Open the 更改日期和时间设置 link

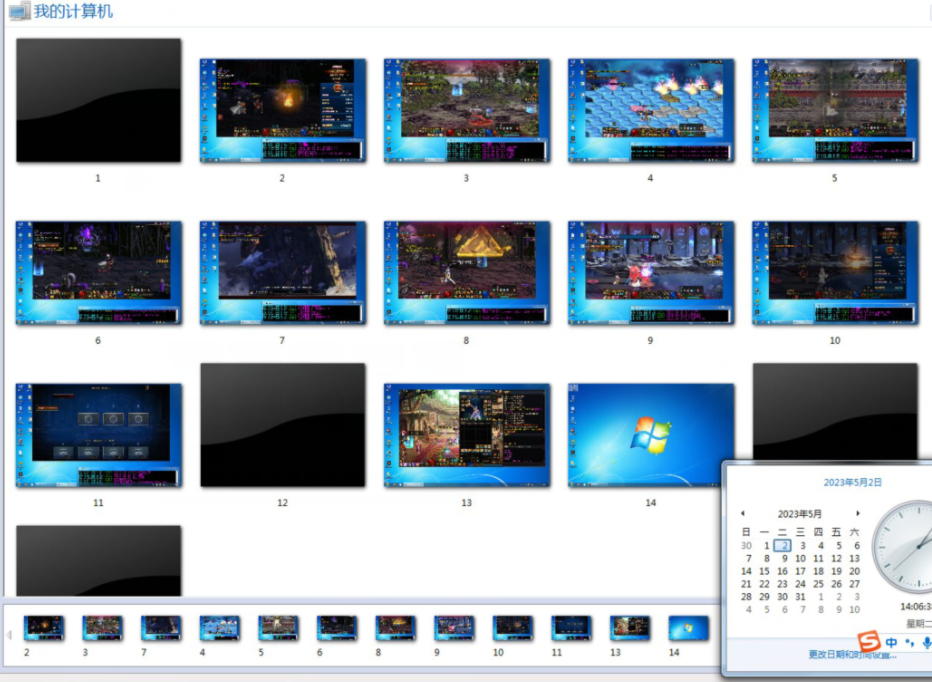[852, 655]
